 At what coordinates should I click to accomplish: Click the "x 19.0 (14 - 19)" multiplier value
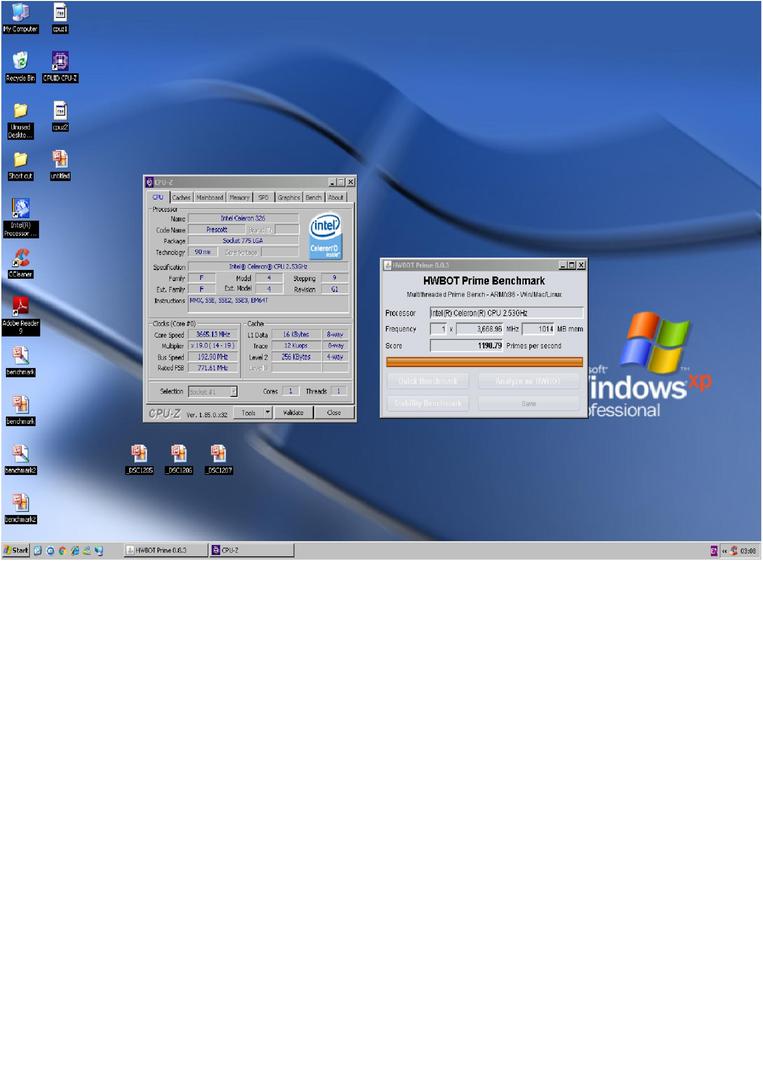tap(213, 346)
